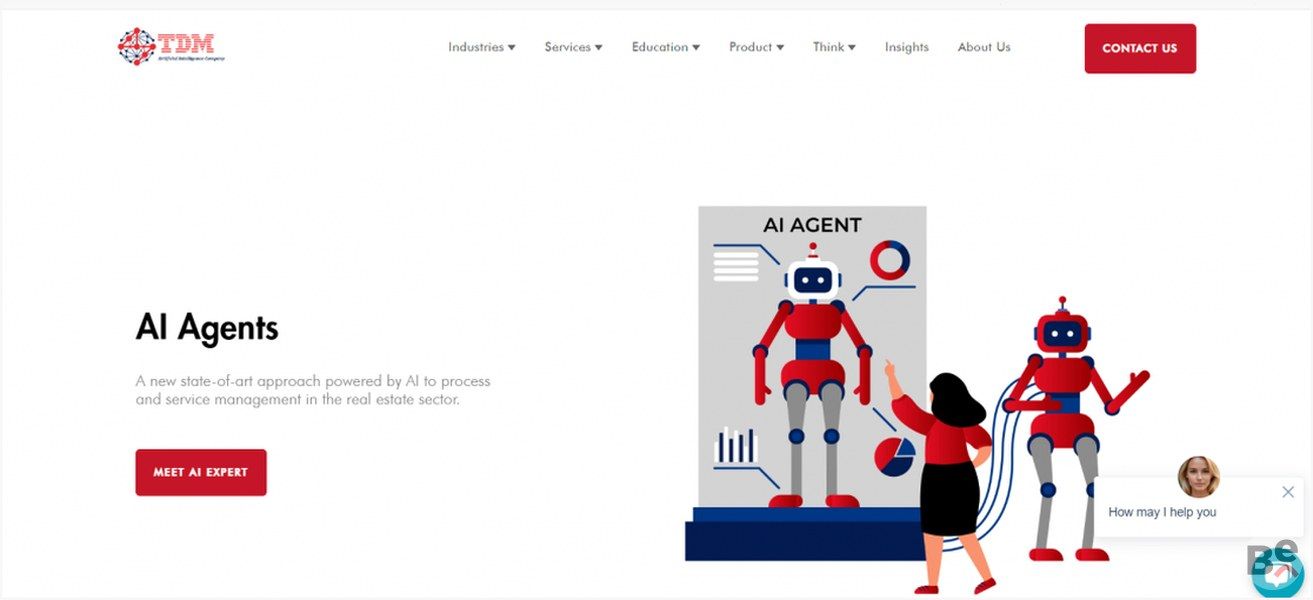Open the Education dropdown menu
1313x600 pixels.
[x=665, y=47]
